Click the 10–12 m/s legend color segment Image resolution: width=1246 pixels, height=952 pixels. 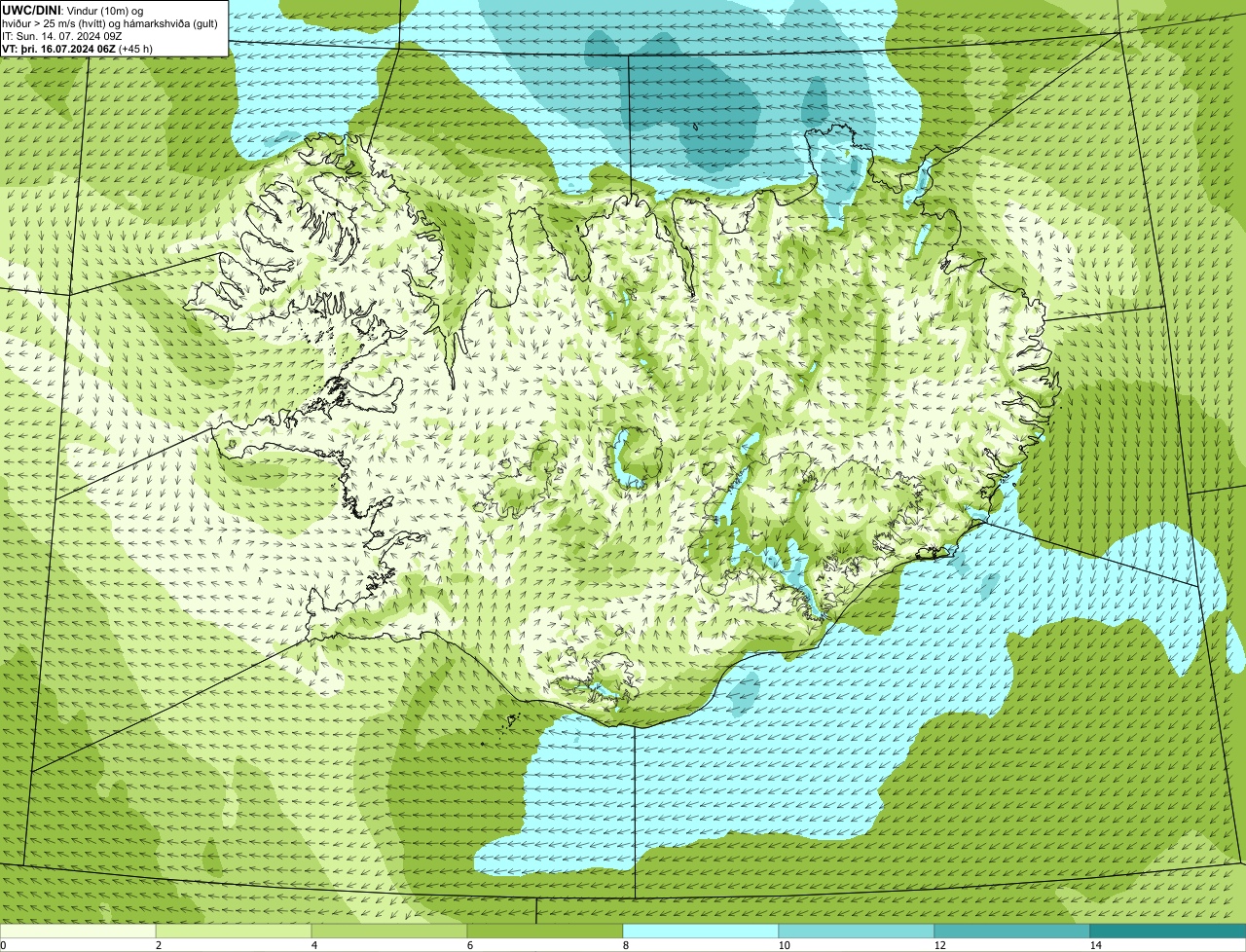coord(857,931)
